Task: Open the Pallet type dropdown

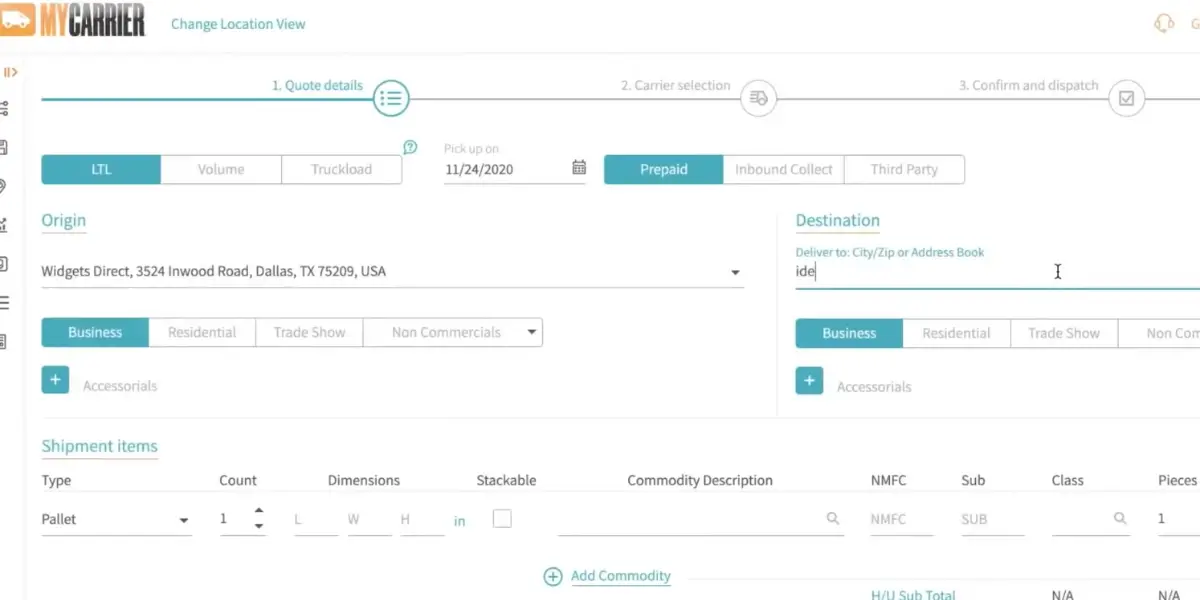Action: pos(184,520)
